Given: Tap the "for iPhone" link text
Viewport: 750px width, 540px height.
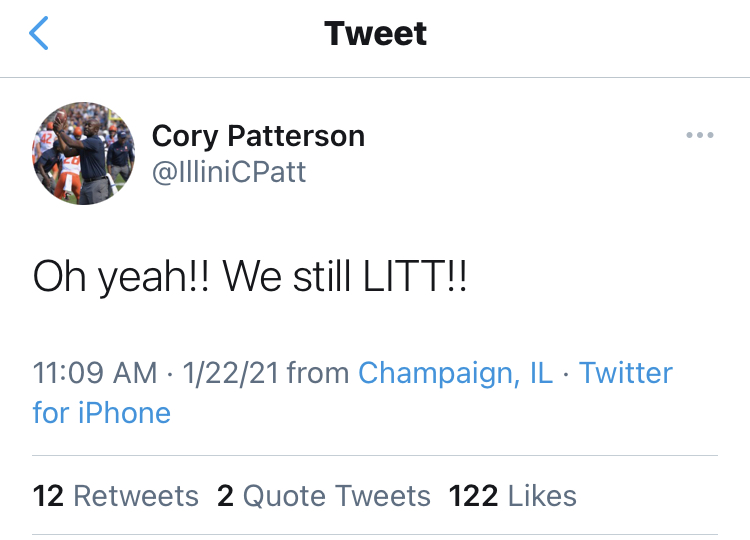Looking at the screenshot, I should coord(102,412).
